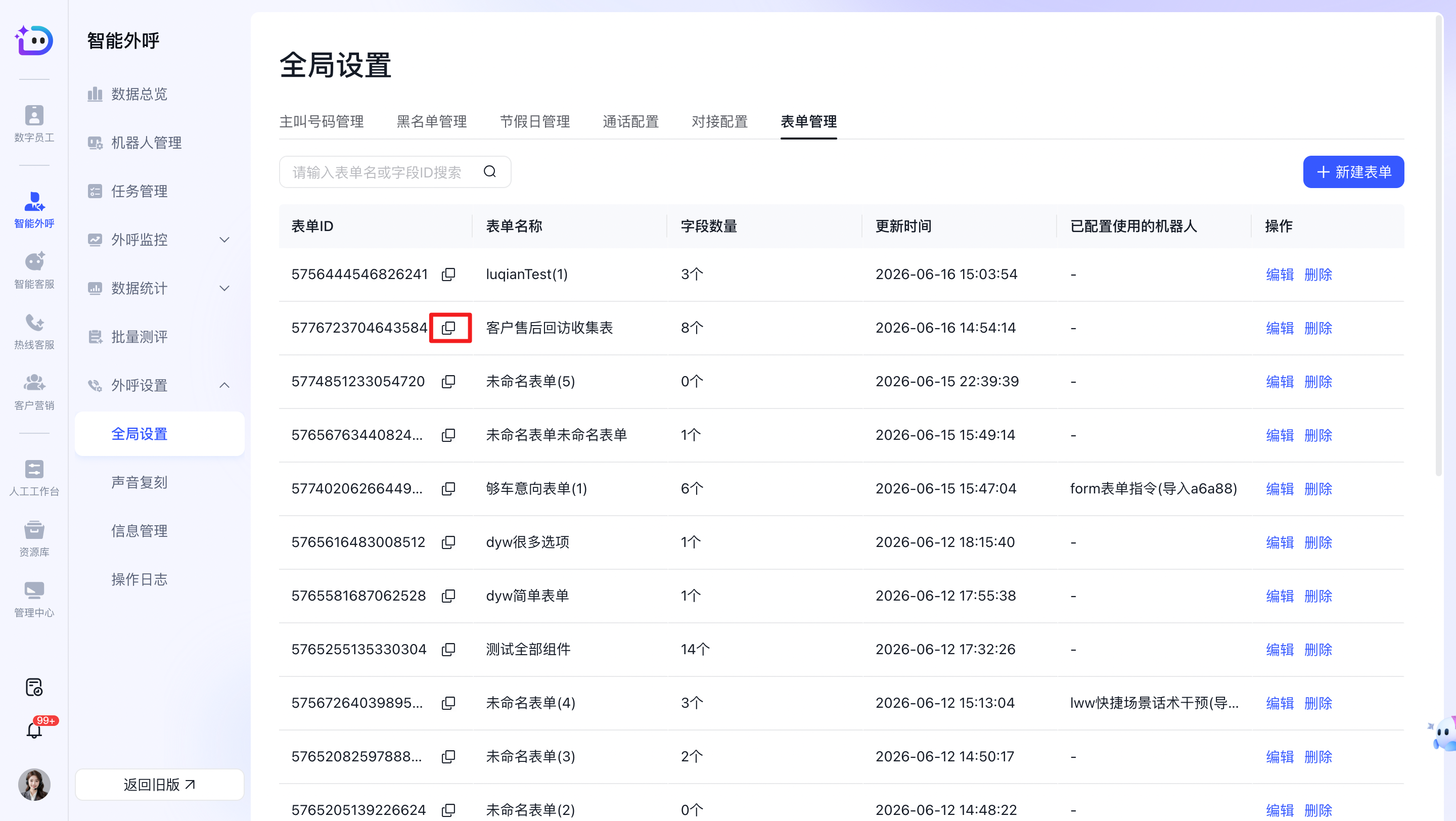Copy ID of 未命名表单(4) row
Image resolution: width=1456 pixels, height=821 pixels.
(448, 703)
